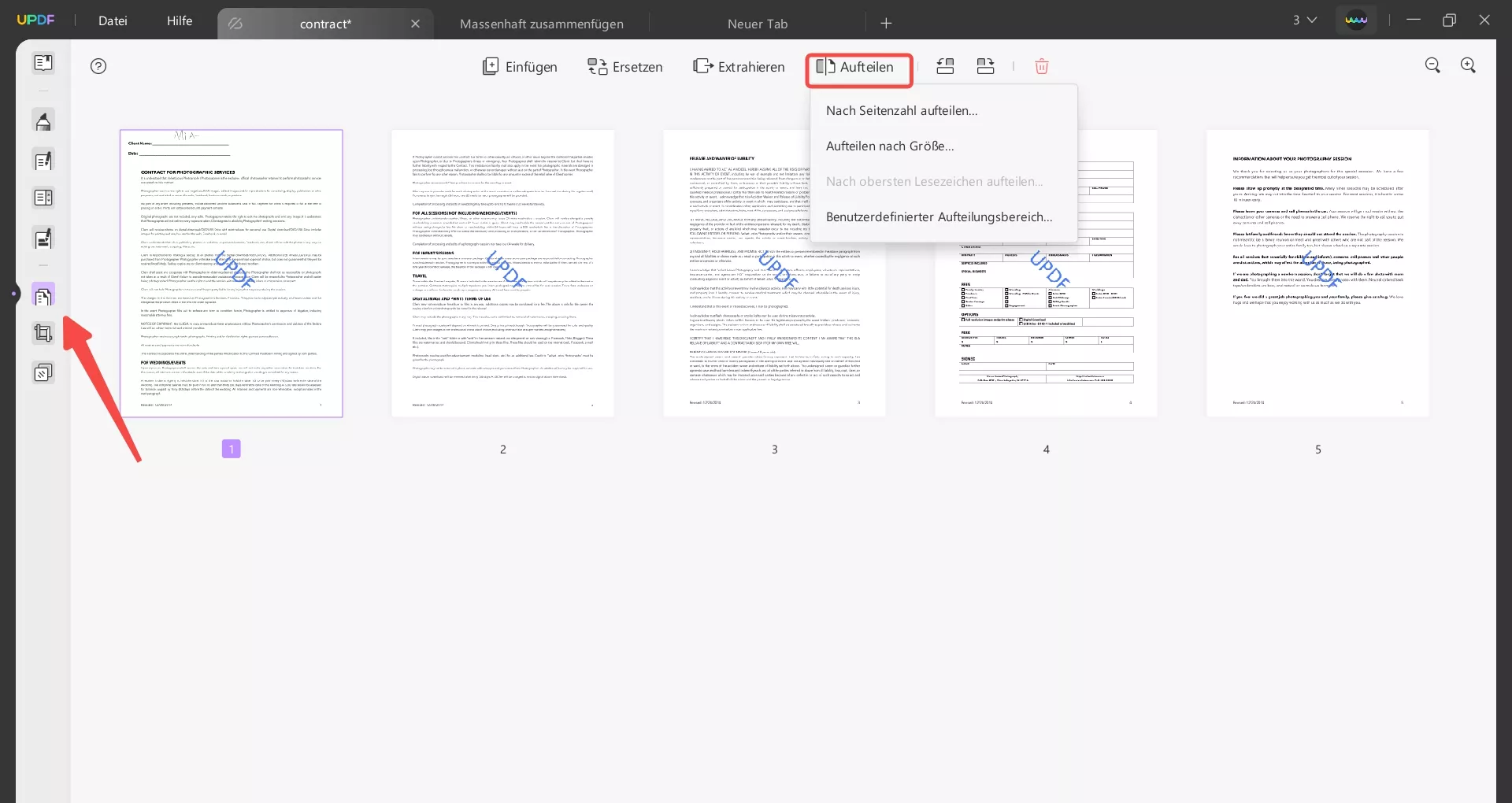Image resolution: width=1512 pixels, height=803 pixels.
Task: Click the help question mark icon
Action: click(x=98, y=66)
